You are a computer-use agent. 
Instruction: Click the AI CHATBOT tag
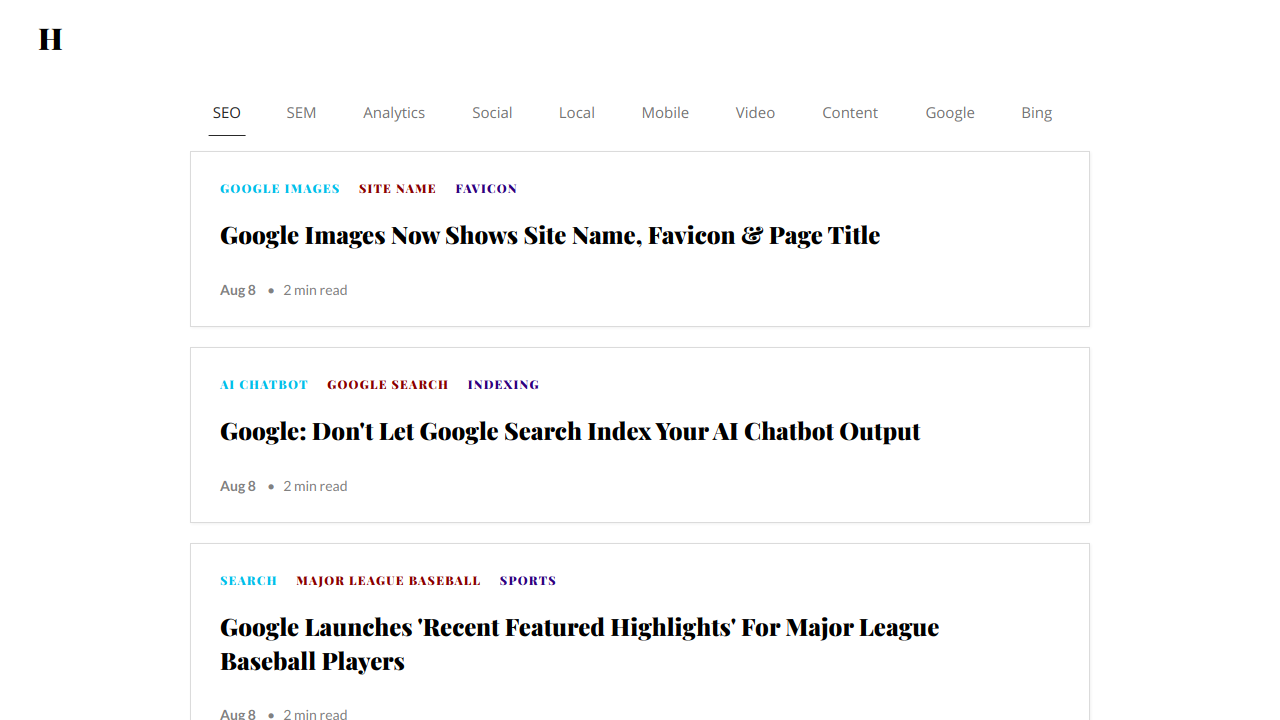click(x=264, y=385)
